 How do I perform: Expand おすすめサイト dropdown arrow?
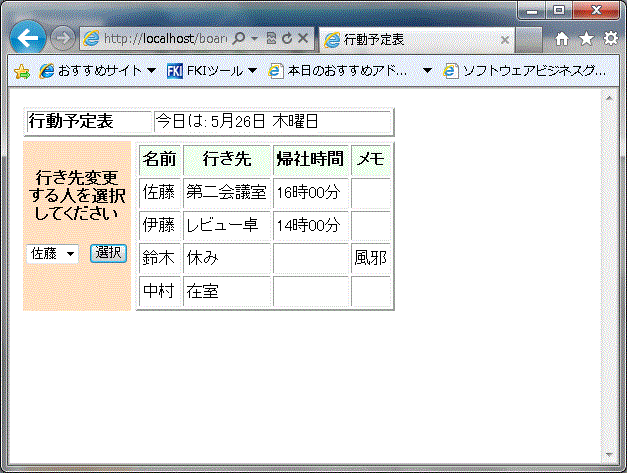pos(151,71)
